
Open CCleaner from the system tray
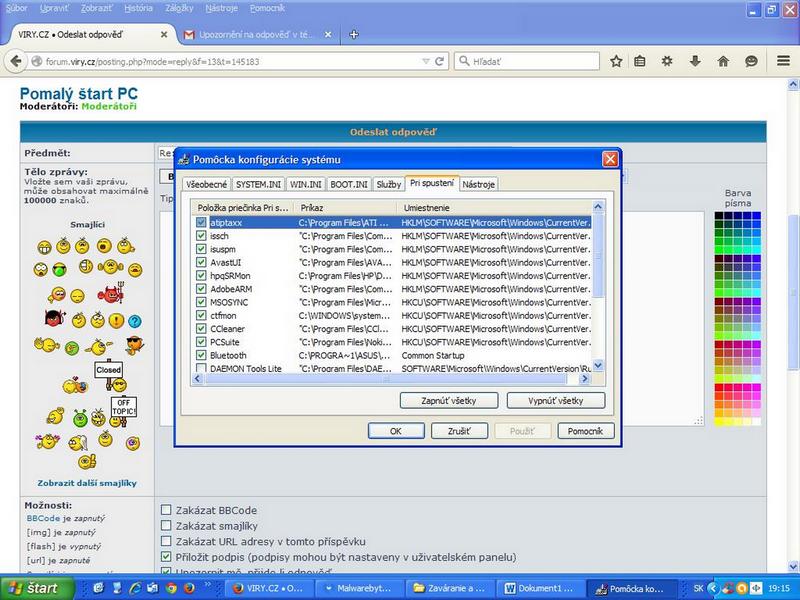(727, 589)
